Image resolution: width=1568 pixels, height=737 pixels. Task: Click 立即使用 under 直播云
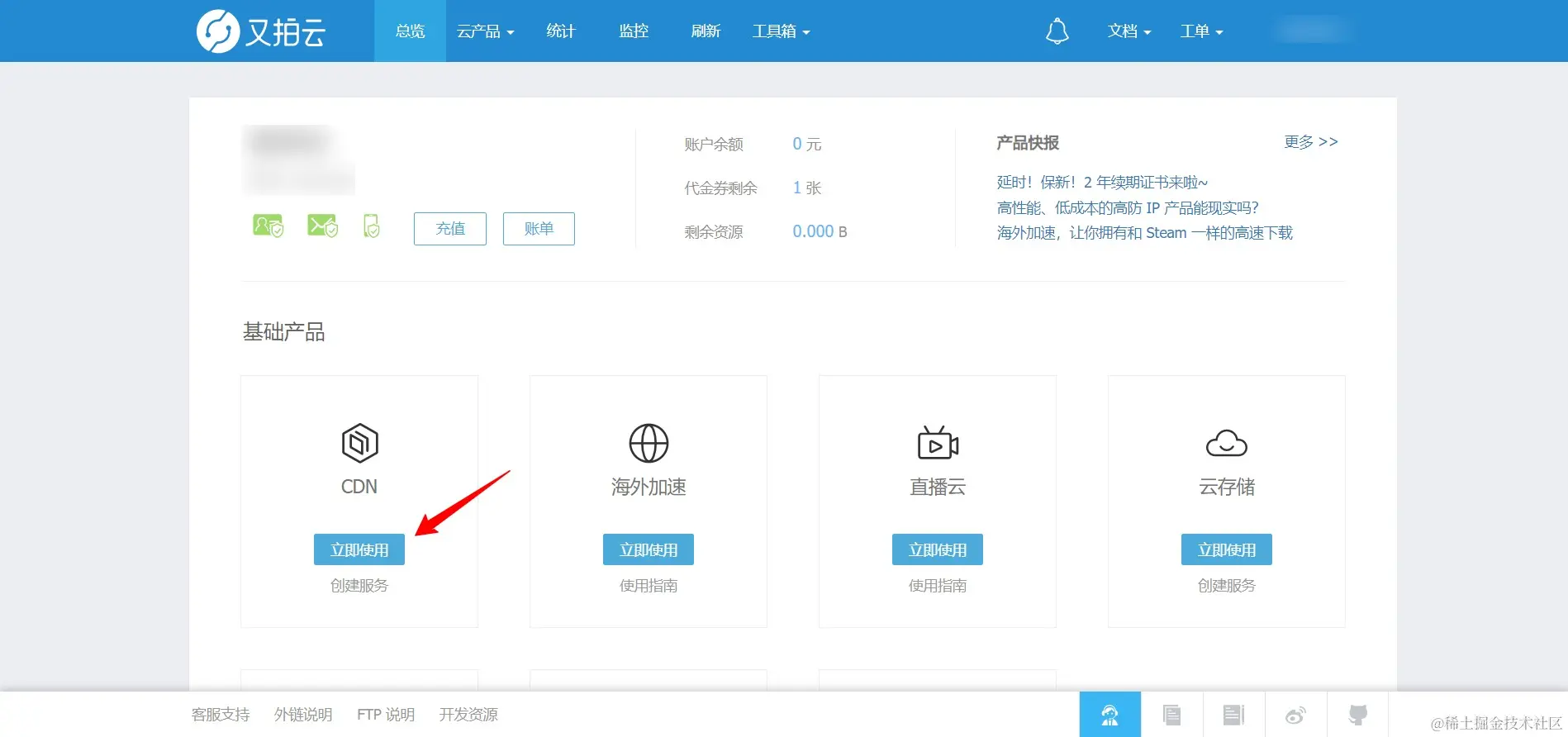click(x=938, y=549)
